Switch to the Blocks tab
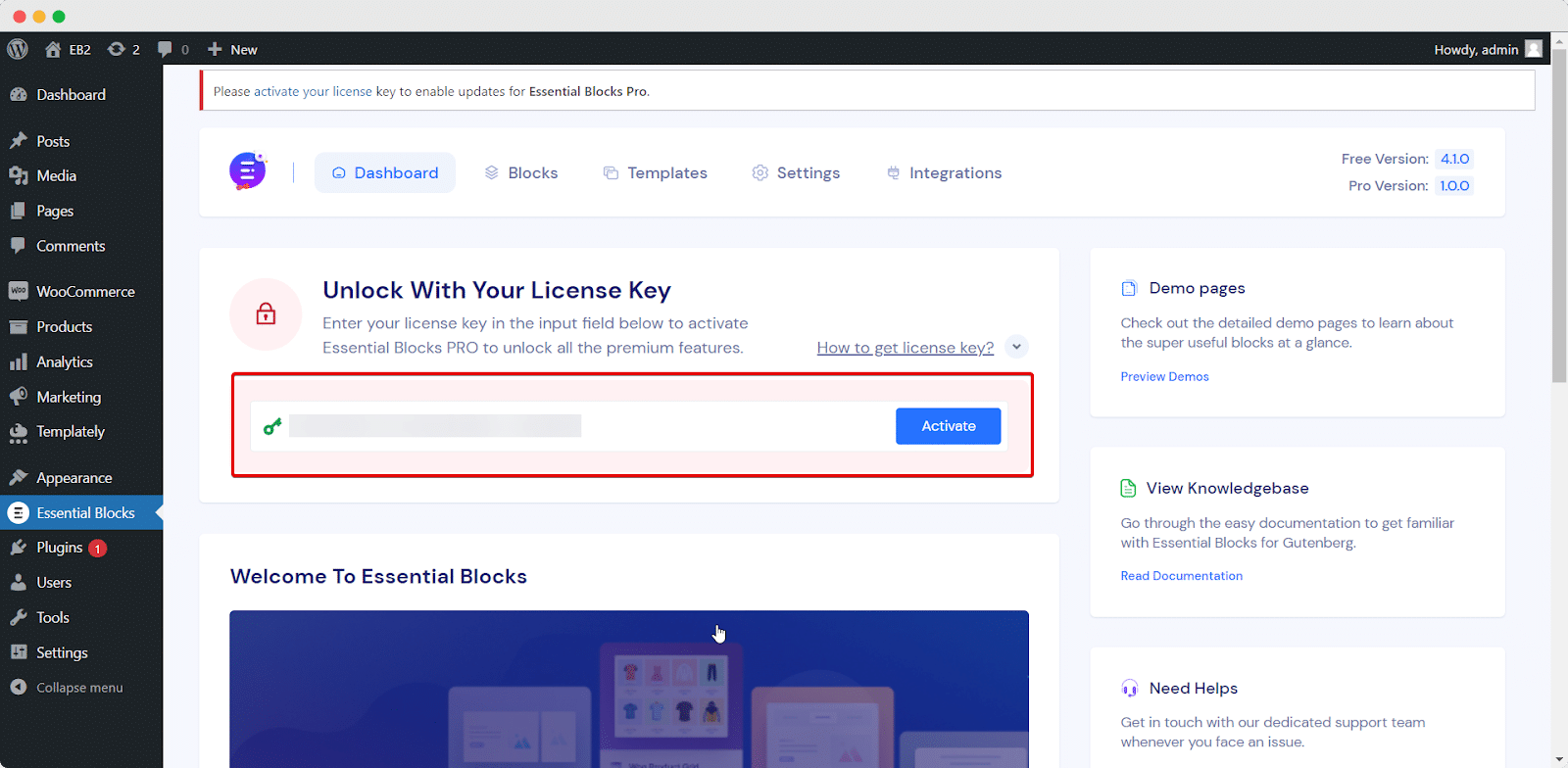Screen dimensions: 1568x768 (x=521, y=172)
